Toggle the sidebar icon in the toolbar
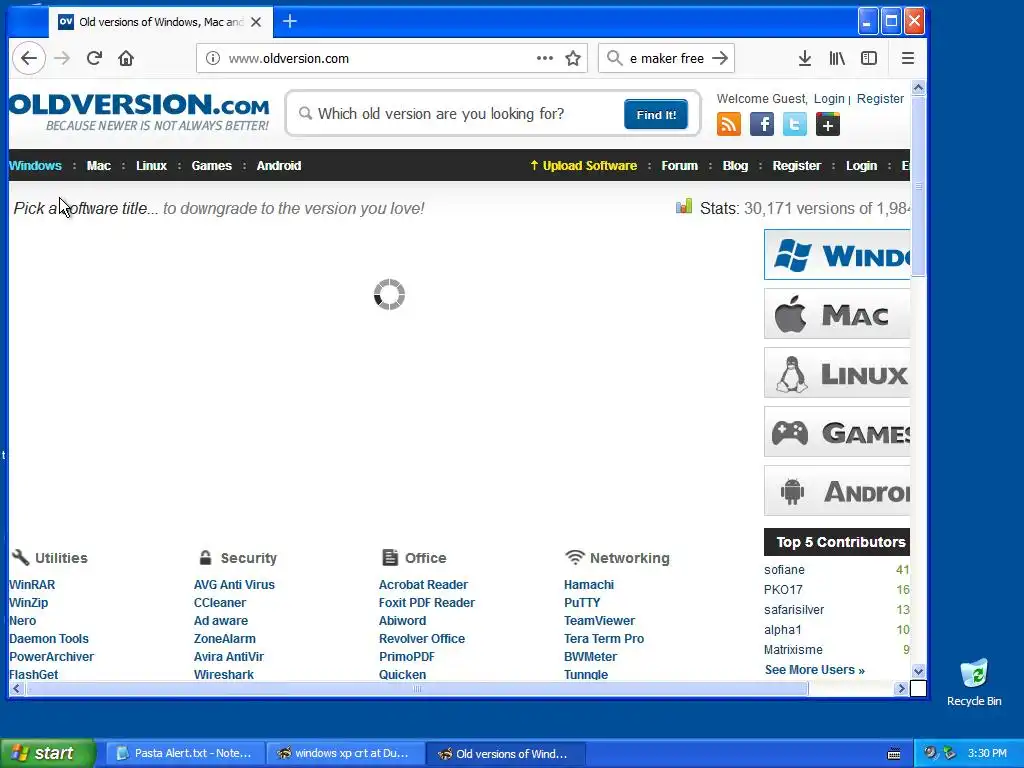This screenshot has height=768, width=1024. (x=869, y=58)
